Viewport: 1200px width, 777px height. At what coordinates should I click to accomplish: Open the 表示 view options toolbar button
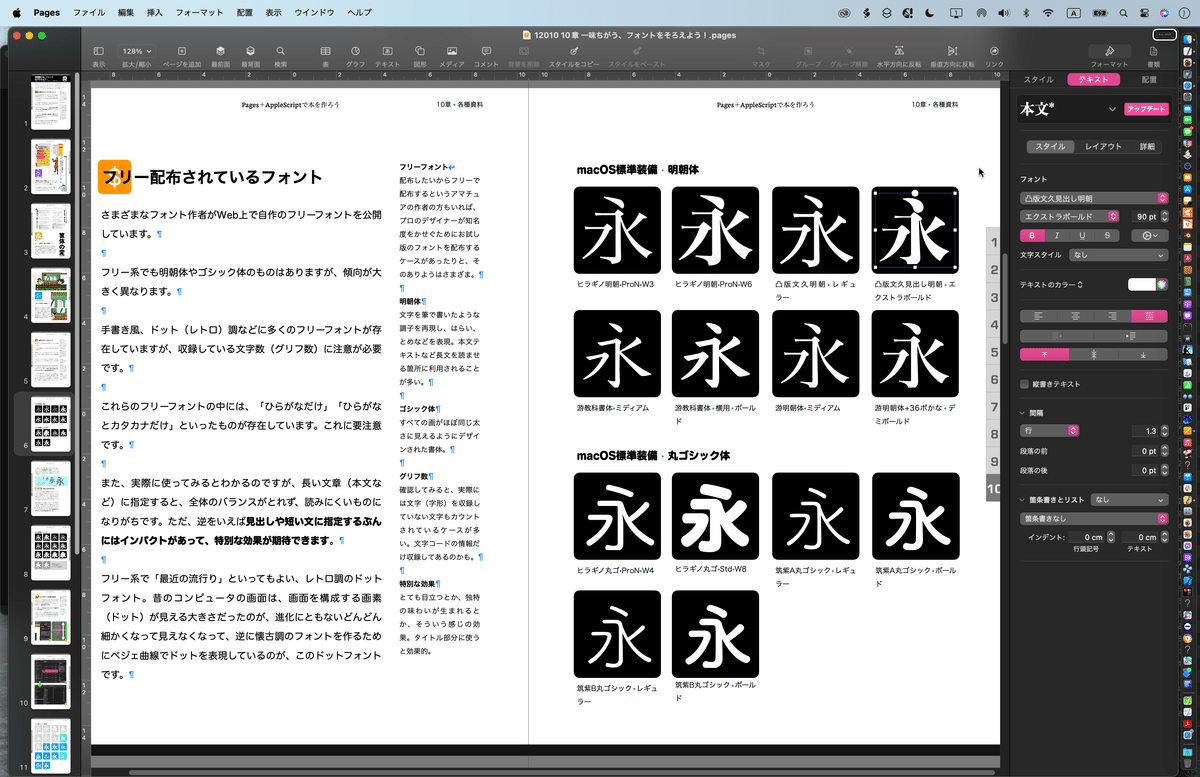[98, 51]
